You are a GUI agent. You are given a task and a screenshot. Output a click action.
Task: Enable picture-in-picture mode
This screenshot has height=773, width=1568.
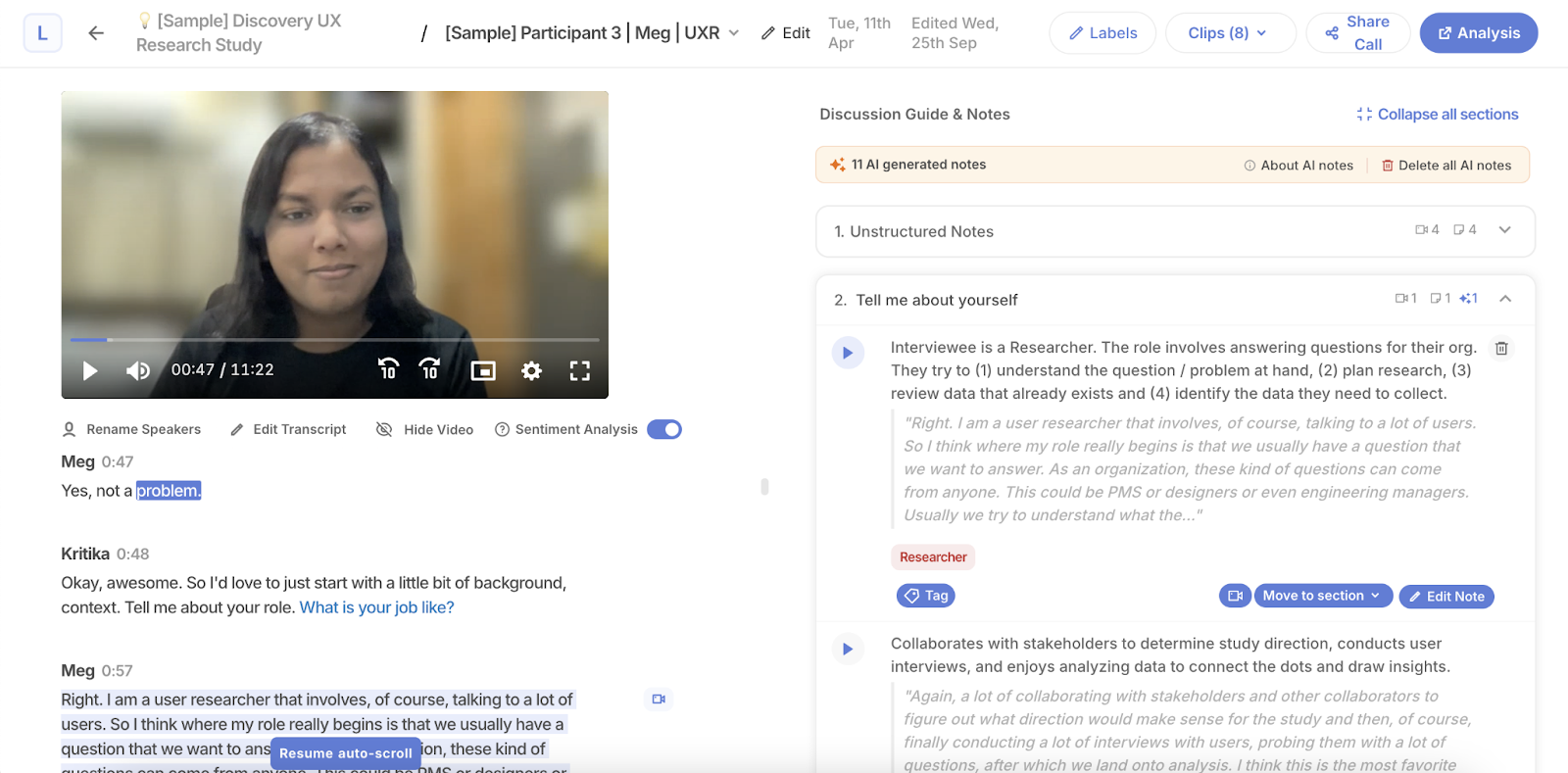(483, 370)
